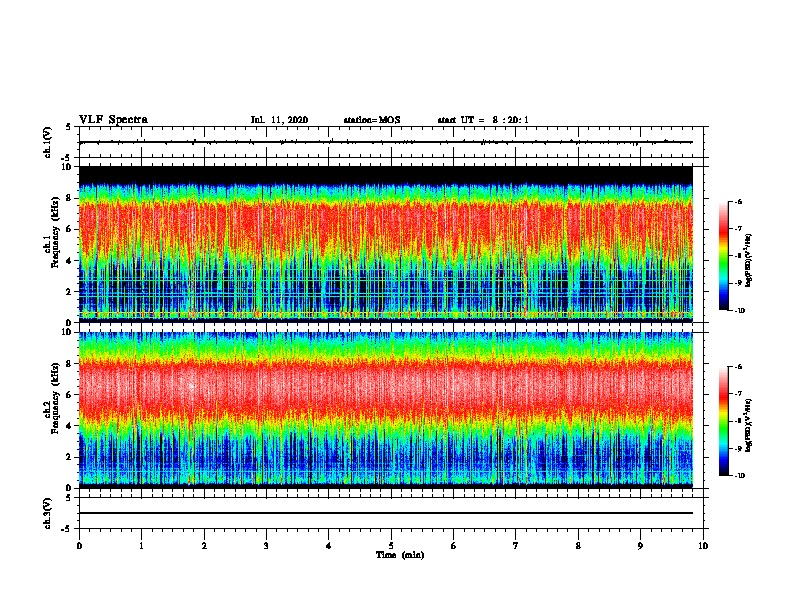Click the ch.2 frequency axis "8" kHz tick label
The width and height of the screenshot is (792, 612).
click(69, 364)
